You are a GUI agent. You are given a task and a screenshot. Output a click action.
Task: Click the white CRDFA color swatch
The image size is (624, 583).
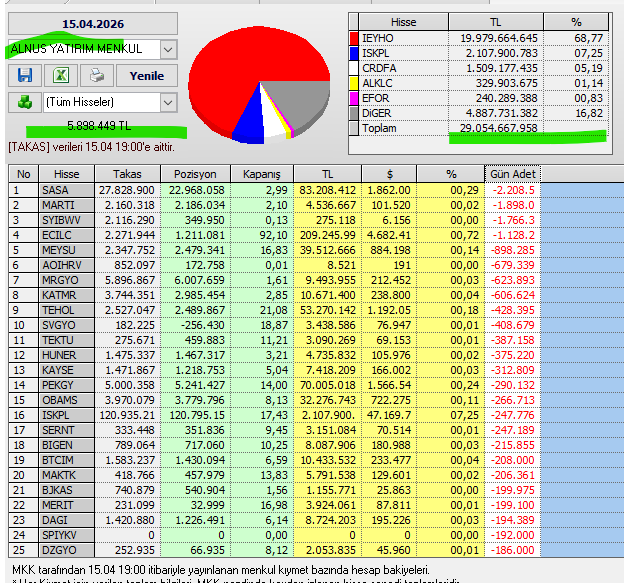354,68
